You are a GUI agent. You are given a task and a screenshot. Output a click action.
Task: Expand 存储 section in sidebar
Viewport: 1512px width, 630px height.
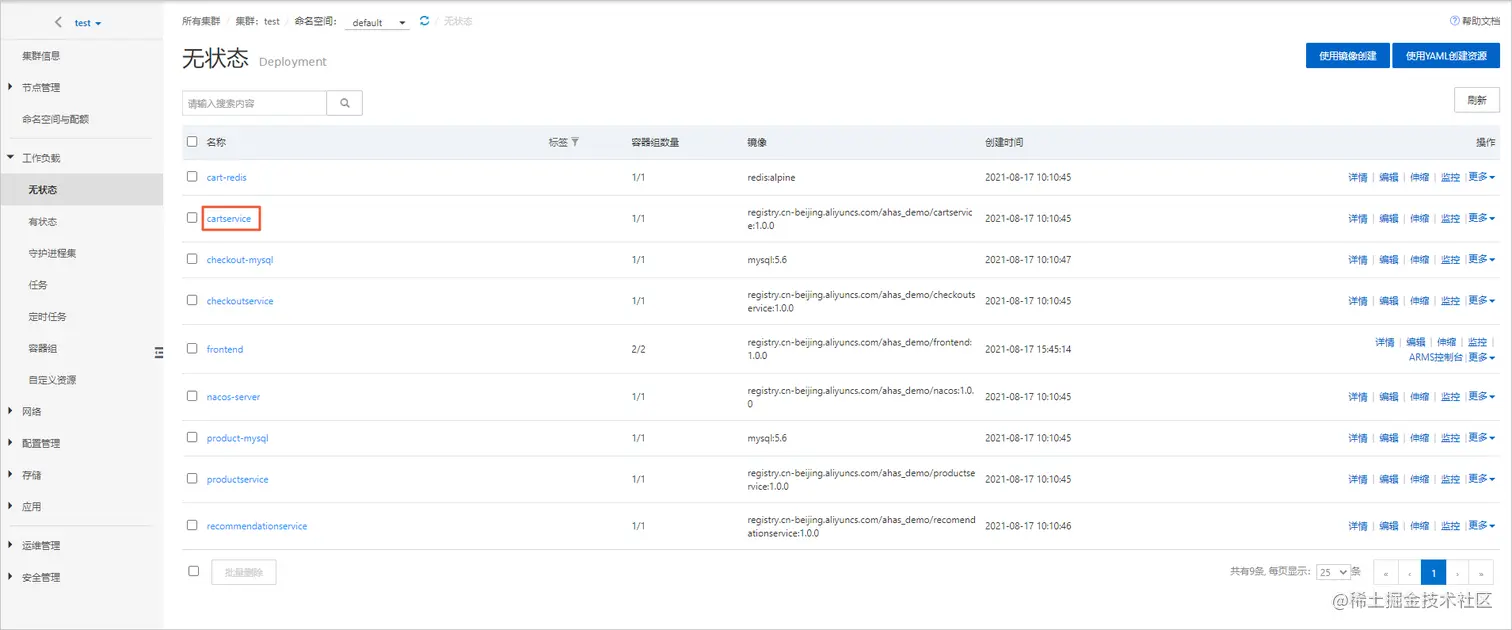31,475
